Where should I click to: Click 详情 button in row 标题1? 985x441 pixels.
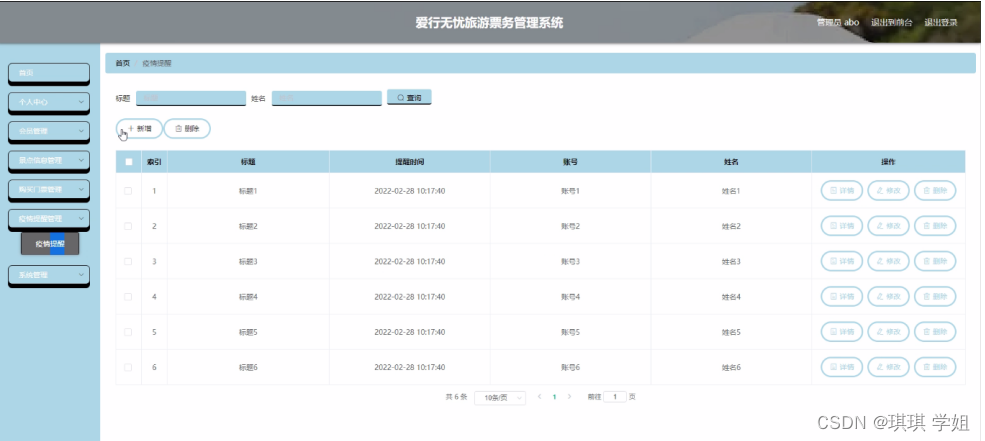pos(841,190)
